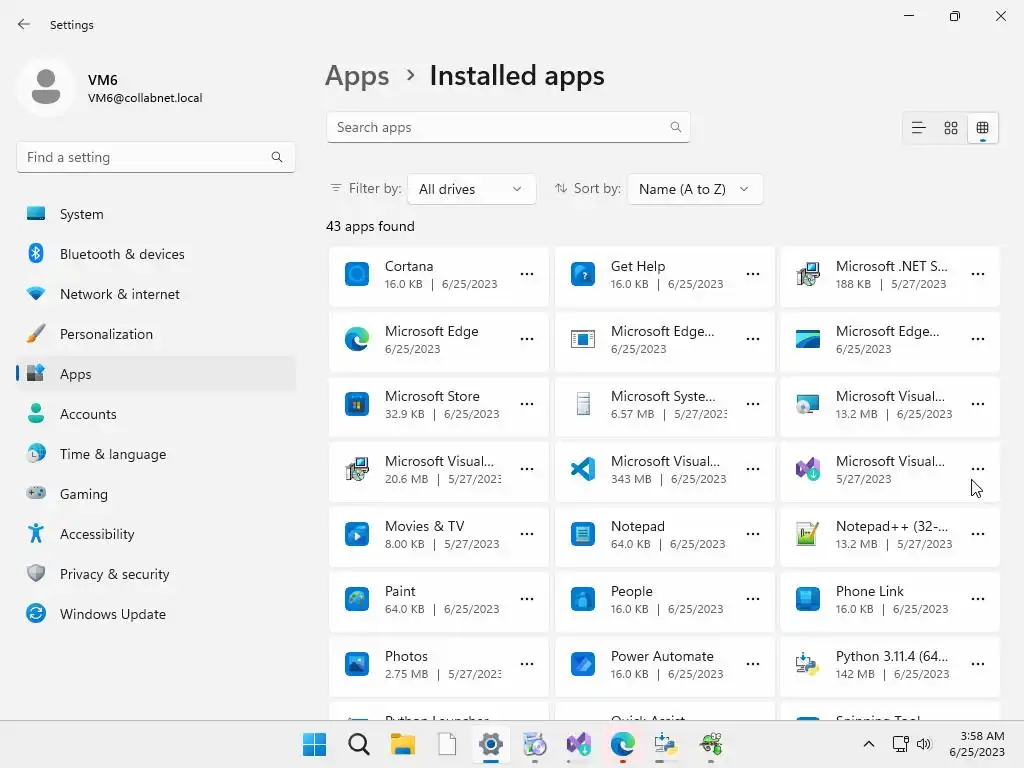Screen dimensions: 1024x768
Task: Go back with the back arrow
Action: [24, 24]
